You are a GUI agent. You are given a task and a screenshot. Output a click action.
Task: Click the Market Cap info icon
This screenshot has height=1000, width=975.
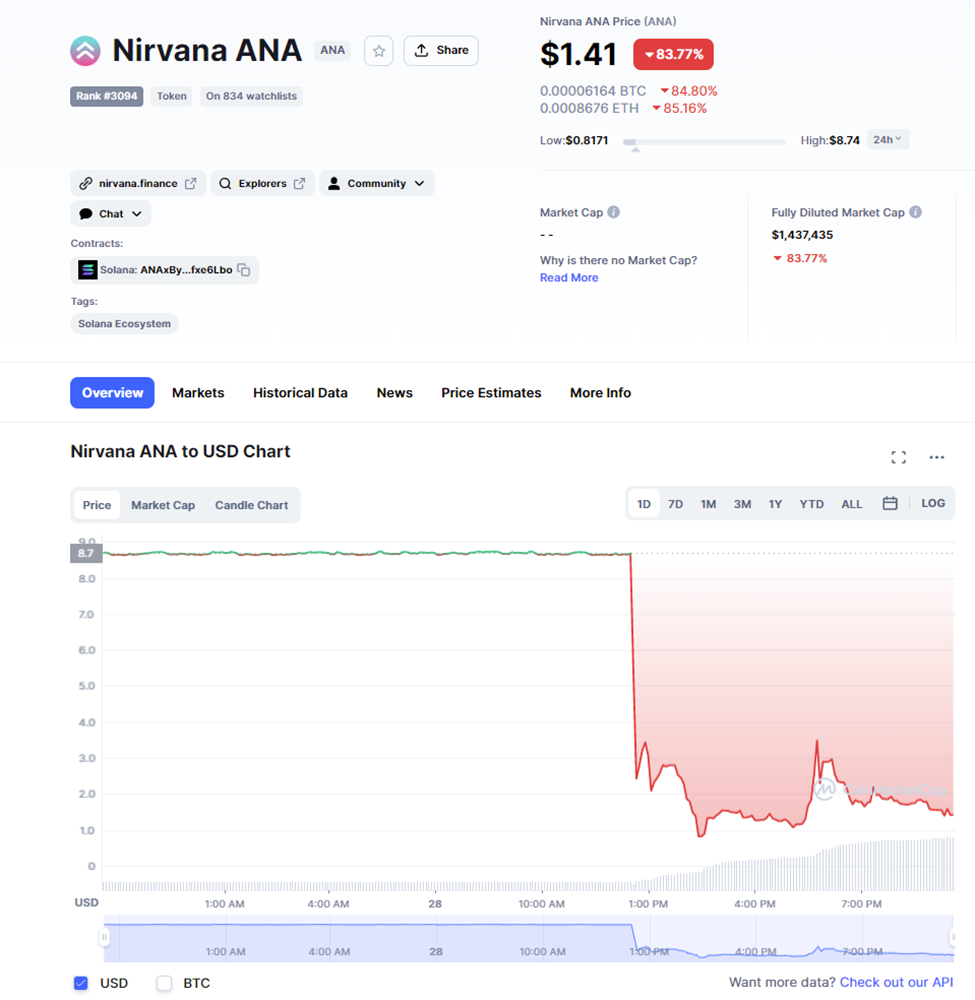coord(614,212)
